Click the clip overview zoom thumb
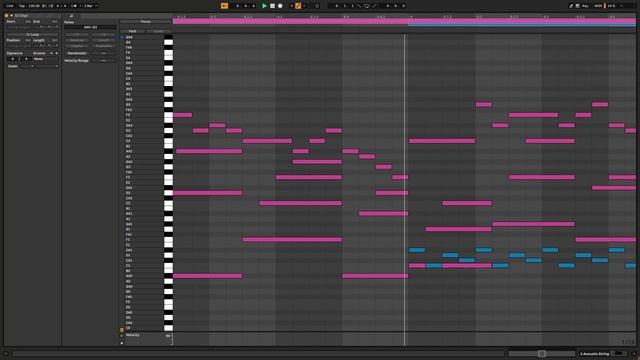Viewport: 640px width, 360px height. pyautogui.click(x=542, y=354)
